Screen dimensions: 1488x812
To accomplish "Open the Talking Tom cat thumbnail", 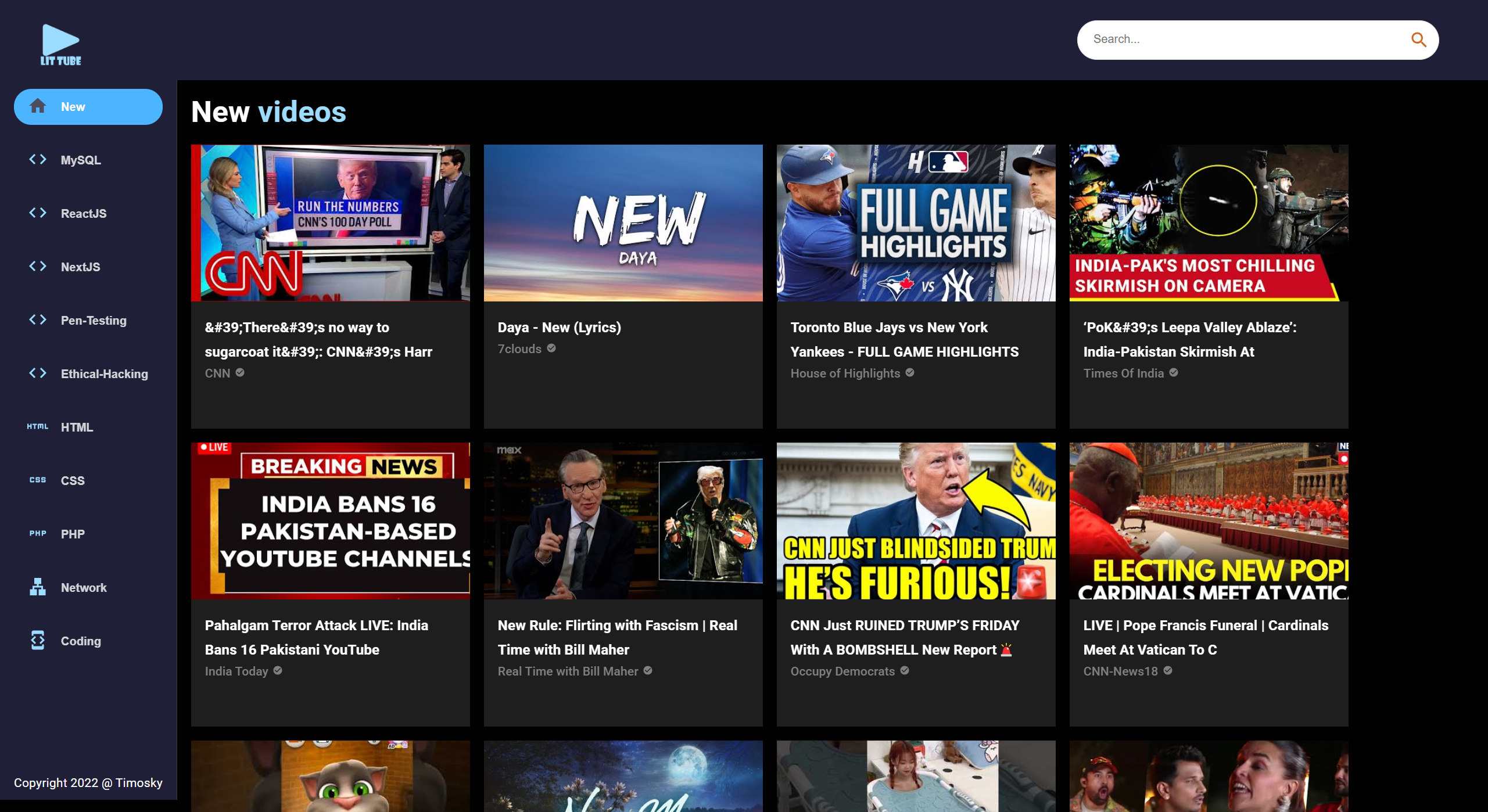I will click(331, 776).
